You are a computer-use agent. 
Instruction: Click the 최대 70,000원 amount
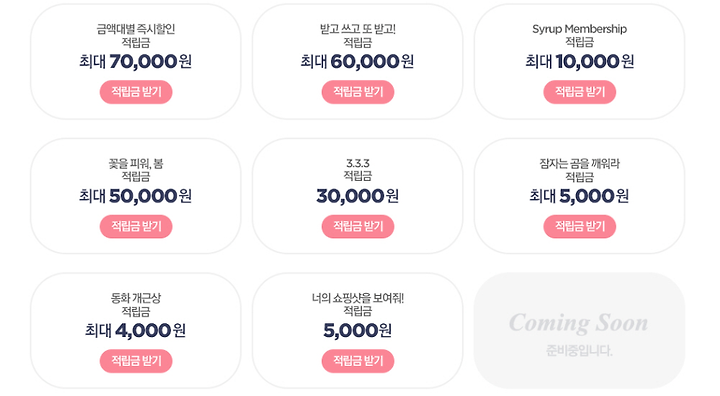[x=135, y=61]
